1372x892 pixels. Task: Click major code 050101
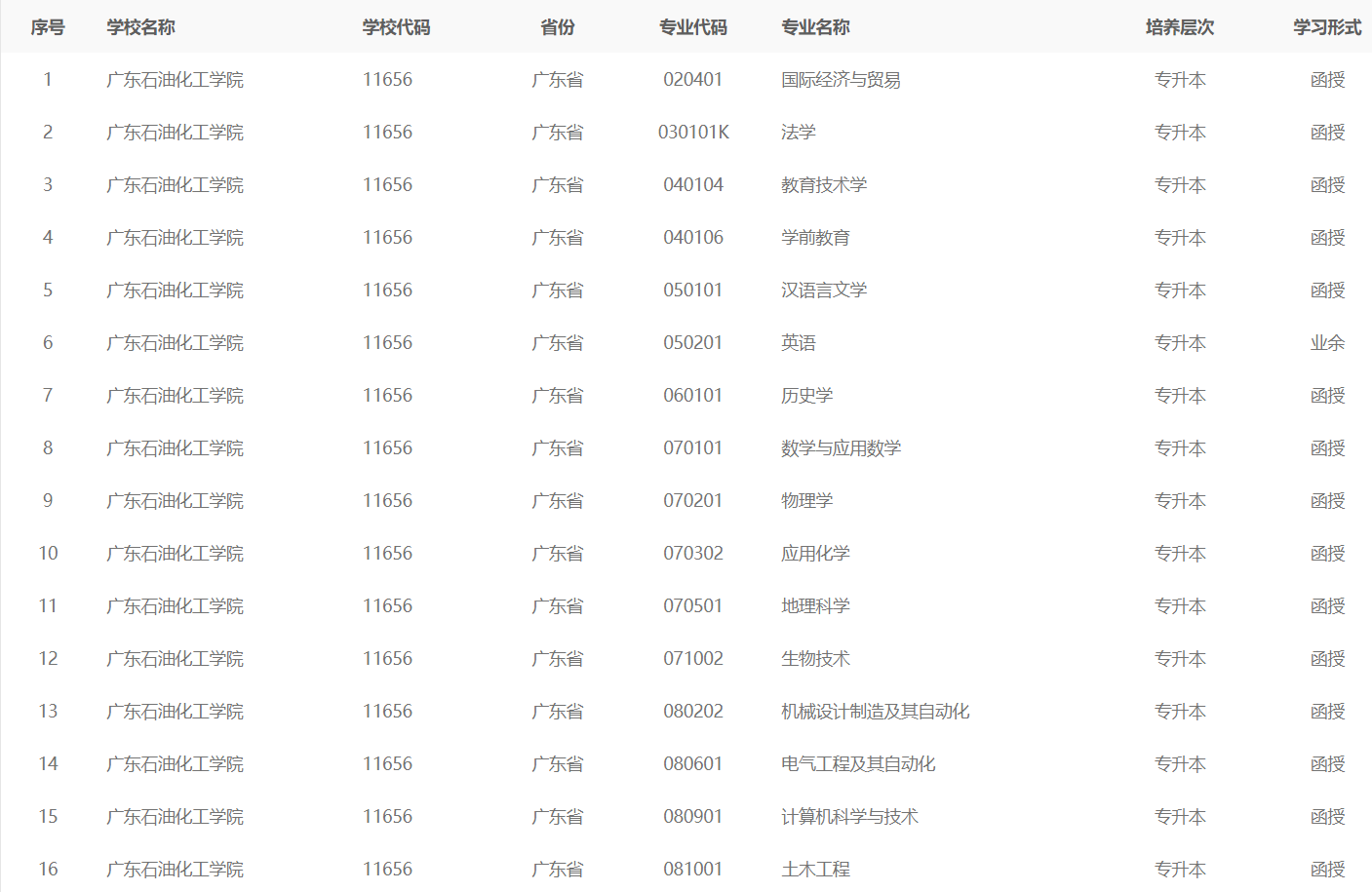pyautogui.click(x=693, y=291)
